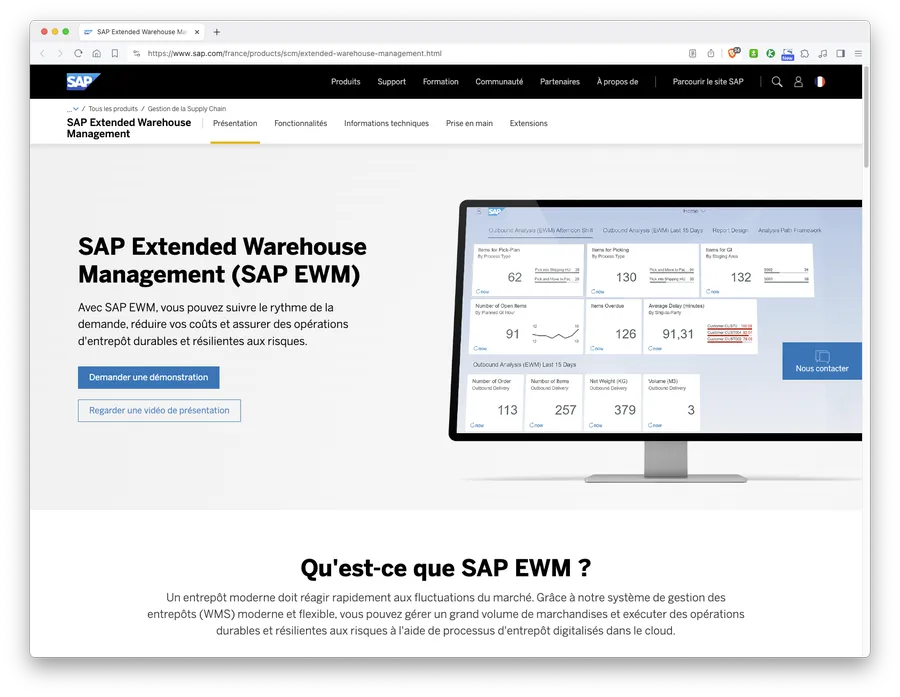Viewport: 900px width, 697px height.
Task: Close the SAP Extended Warehouse tab
Action: tap(197, 32)
